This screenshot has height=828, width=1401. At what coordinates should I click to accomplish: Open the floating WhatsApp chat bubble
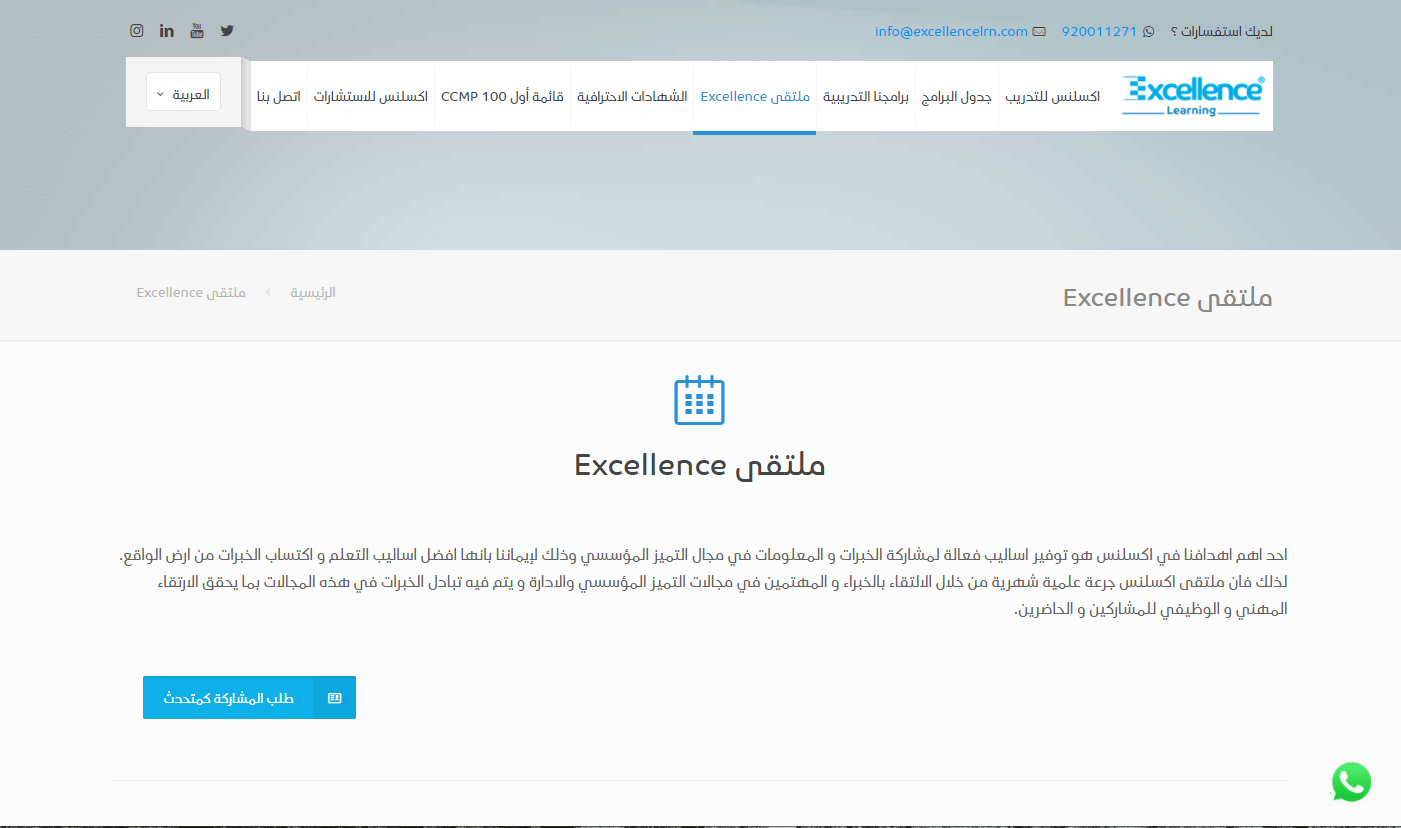click(x=1351, y=782)
